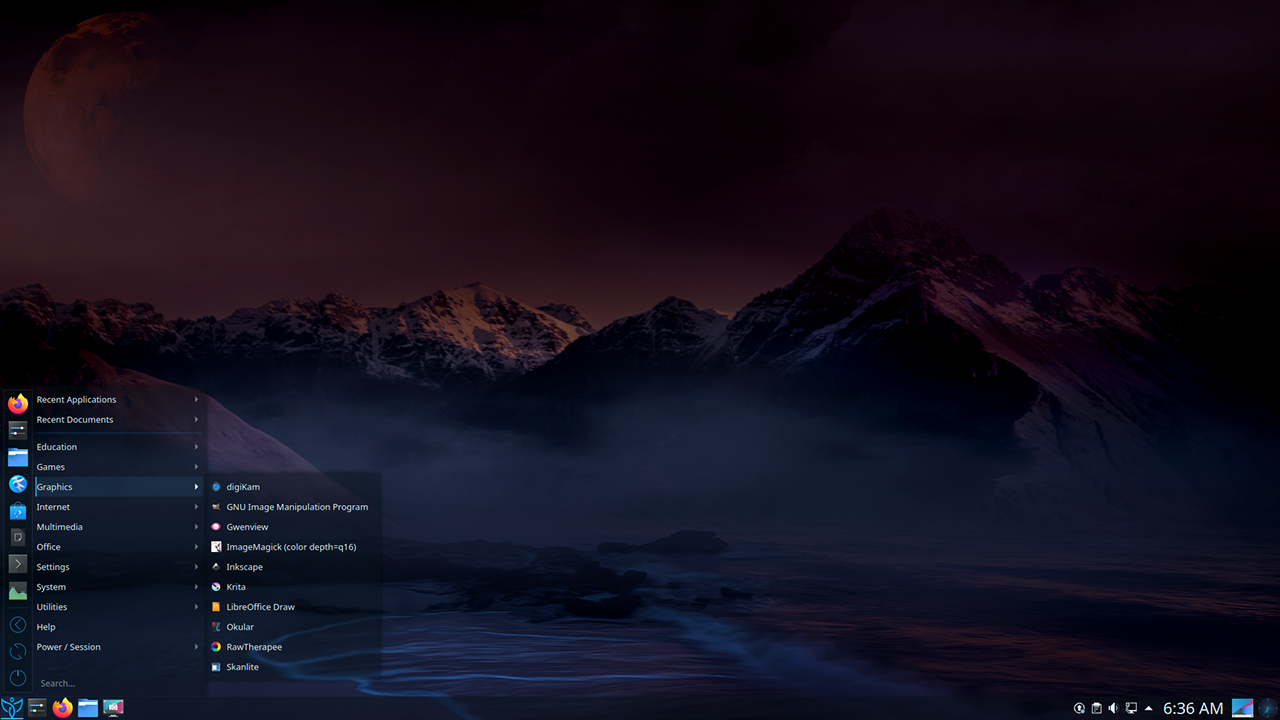Click the highlighted Graphics category
This screenshot has height=720, width=1280.
118,487
